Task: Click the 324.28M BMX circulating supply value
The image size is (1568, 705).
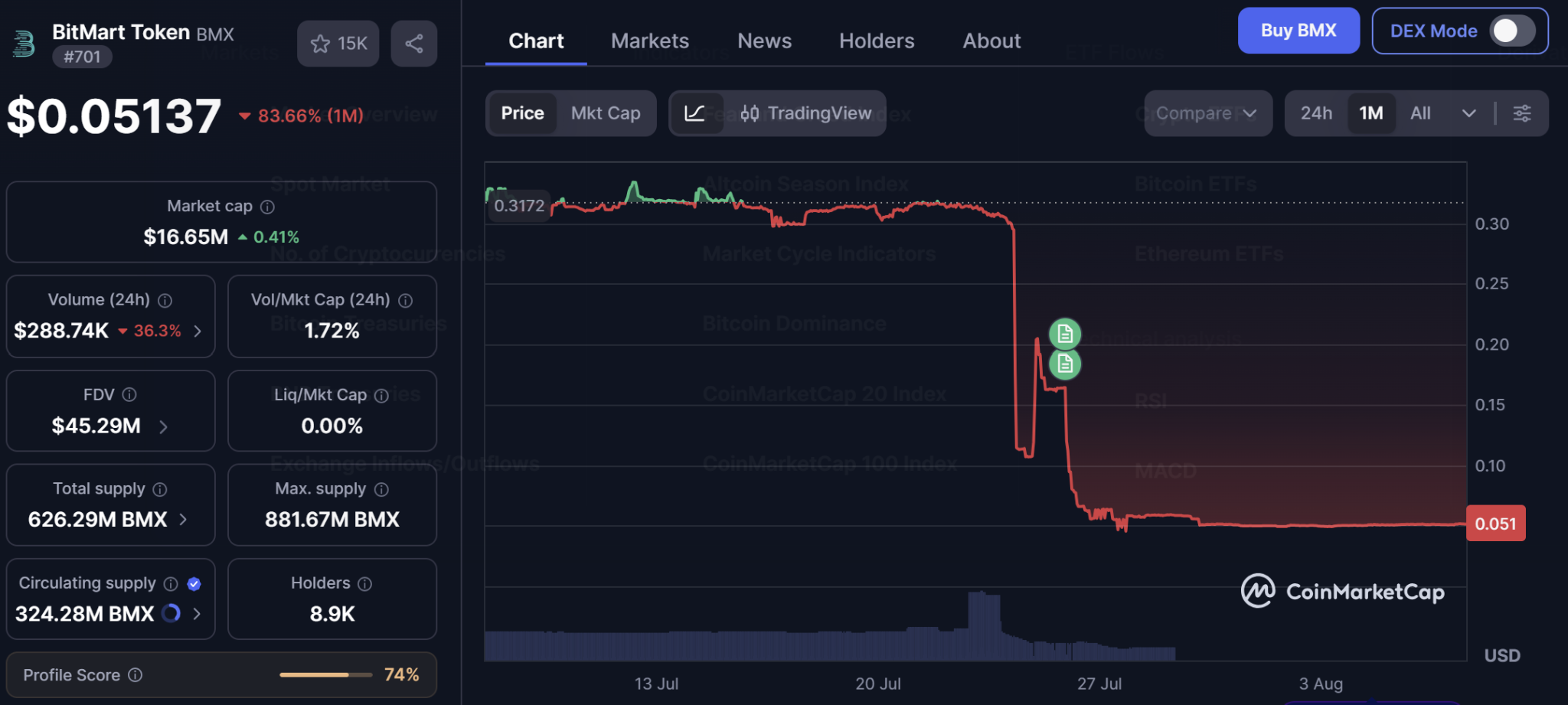Action: [85, 614]
